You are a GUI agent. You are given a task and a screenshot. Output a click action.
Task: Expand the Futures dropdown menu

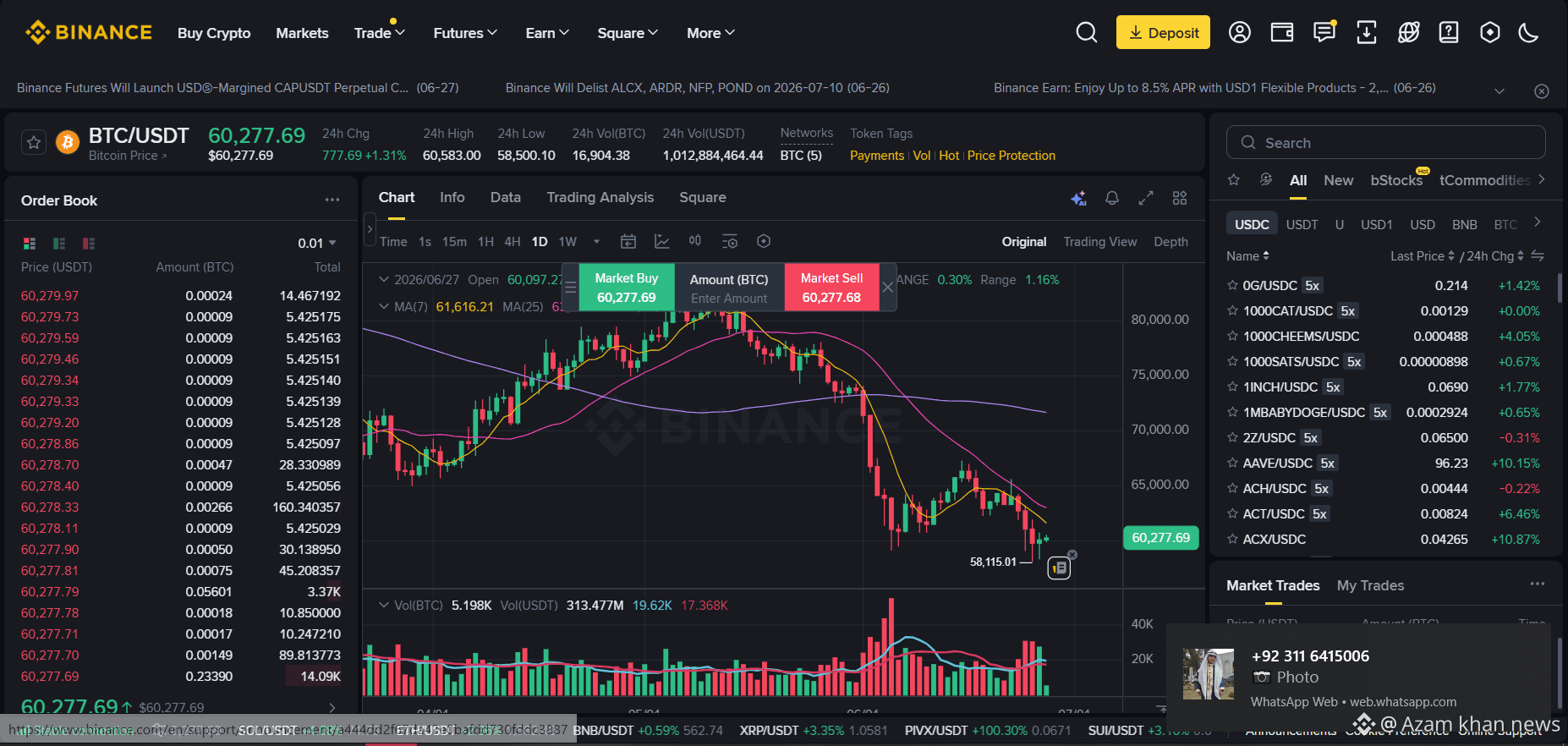tap(465, 33)
